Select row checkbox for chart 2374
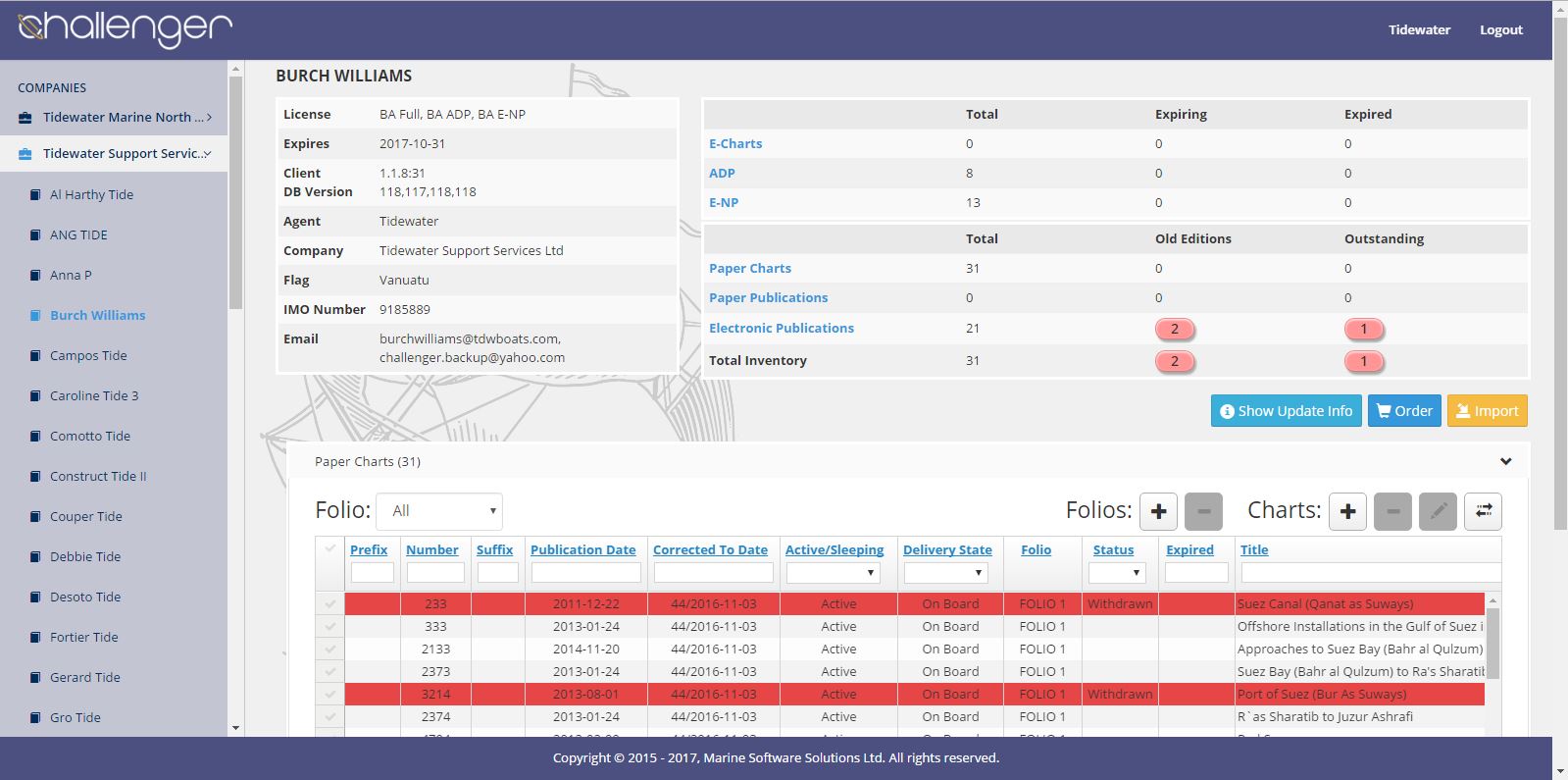 click(330, 717)
